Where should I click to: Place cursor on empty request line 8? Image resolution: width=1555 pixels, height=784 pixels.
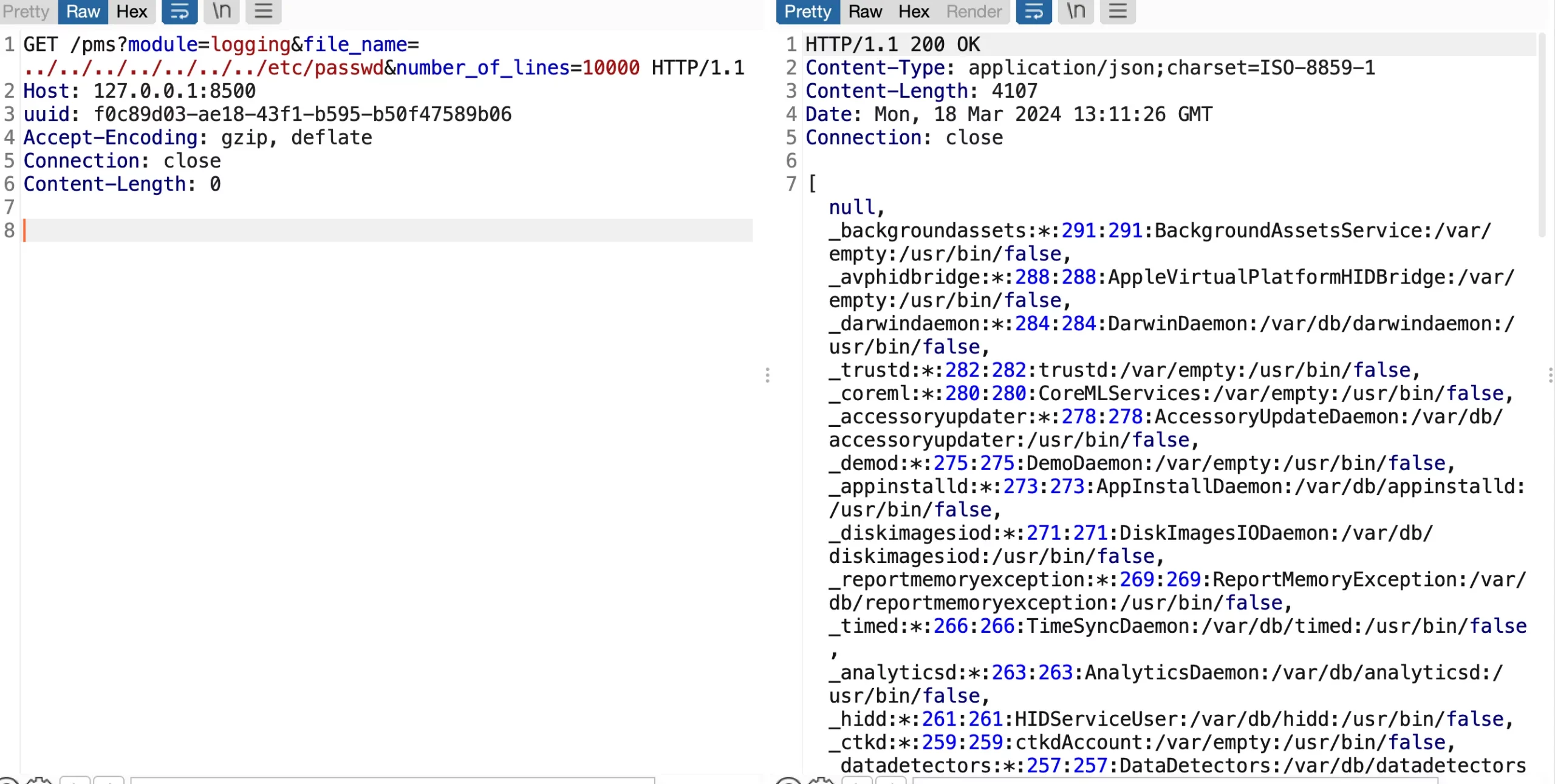(388, 230)
